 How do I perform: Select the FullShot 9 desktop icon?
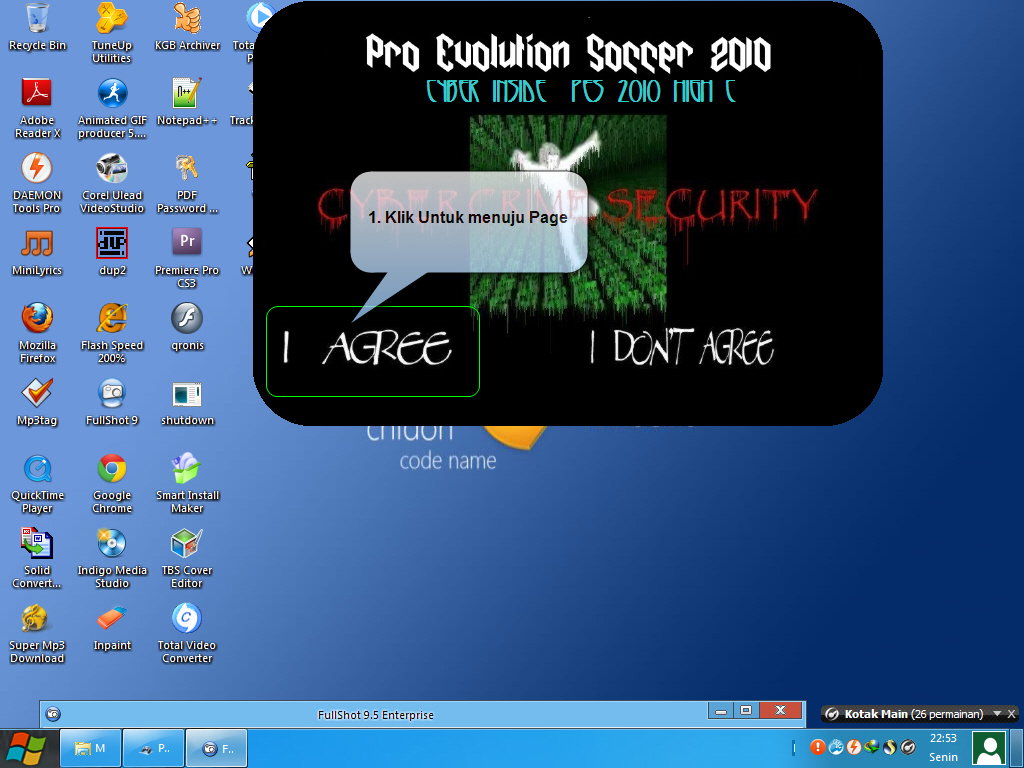(x=112, y=402)
